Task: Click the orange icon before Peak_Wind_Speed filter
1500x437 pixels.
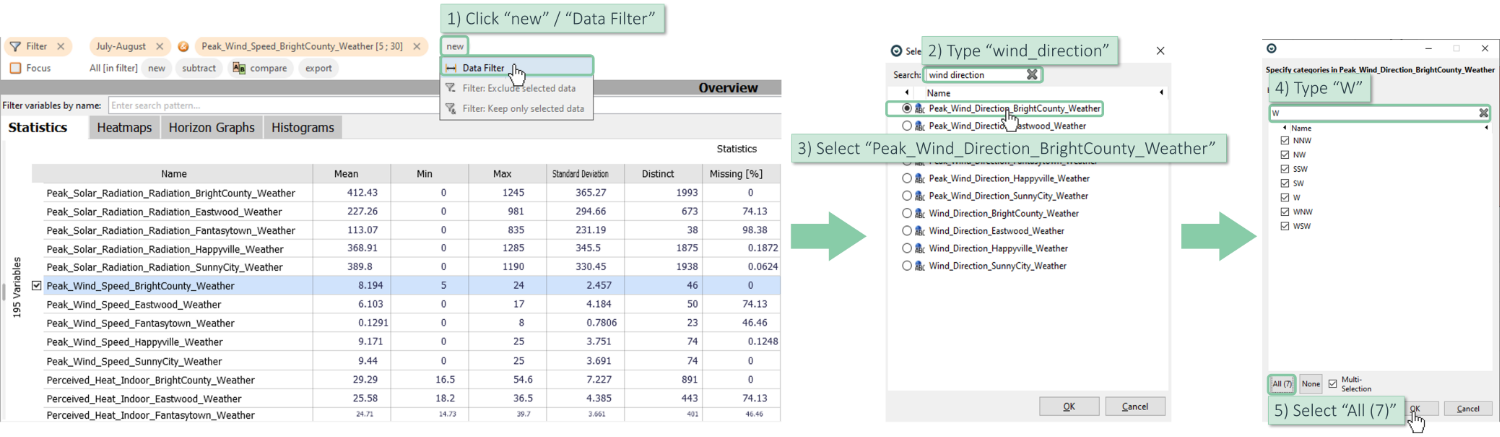Action: [183, 47]
